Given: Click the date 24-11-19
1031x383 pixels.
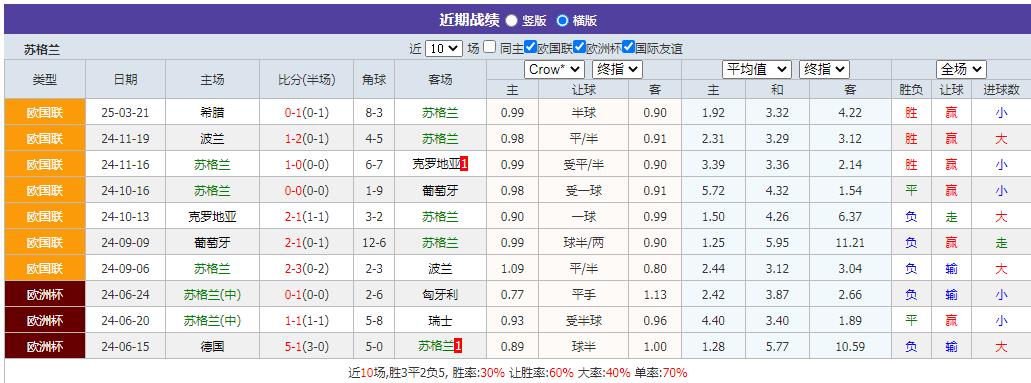Looking at the screenshot, I should tap(126, 139).
